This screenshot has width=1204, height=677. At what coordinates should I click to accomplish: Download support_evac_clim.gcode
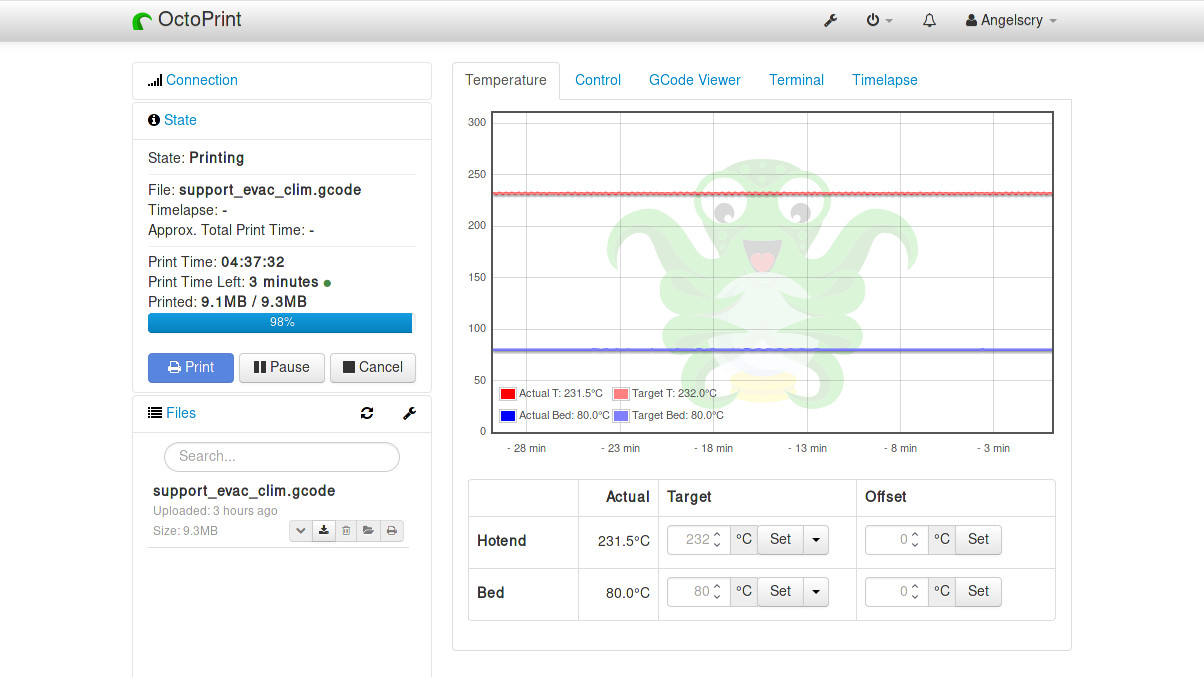coord(323,531)
